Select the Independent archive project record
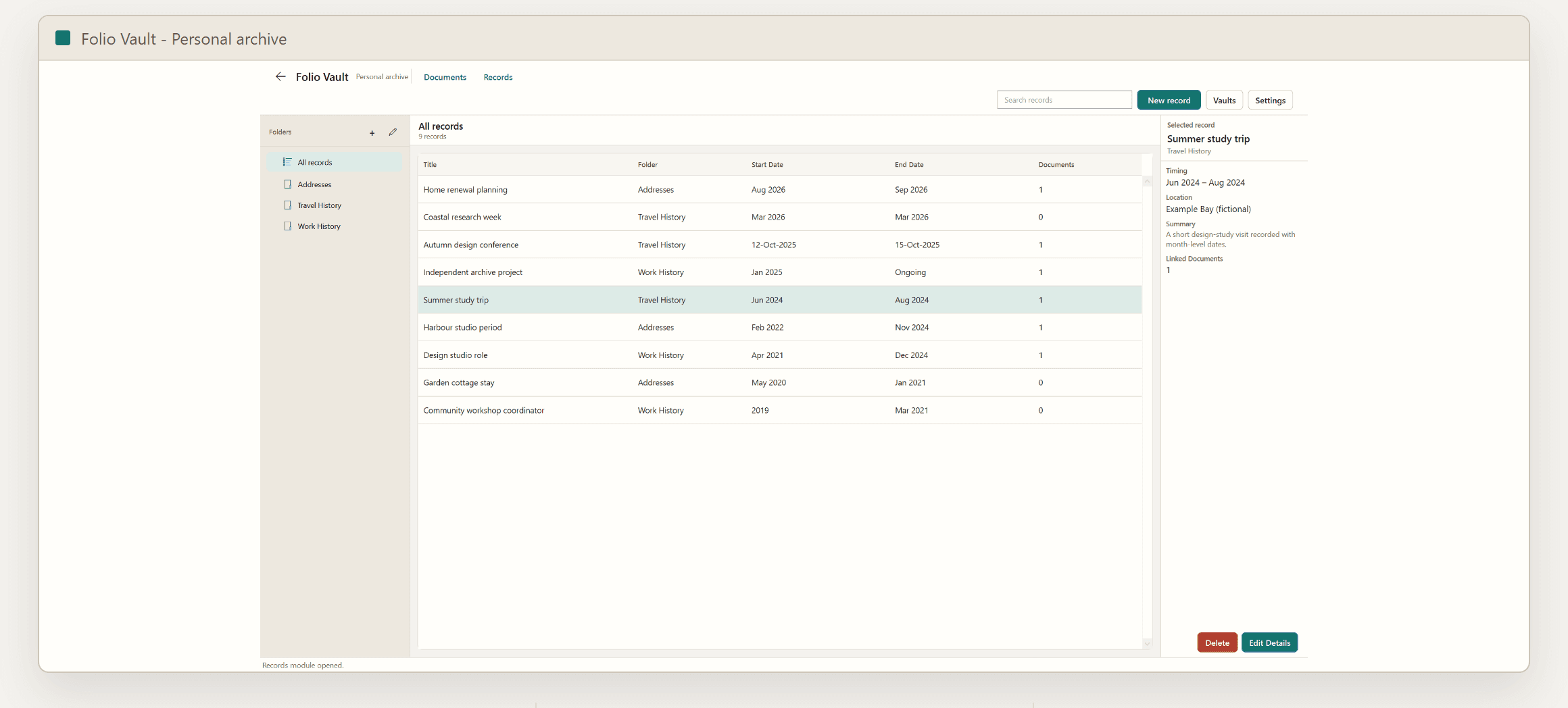The width and height of the screenshot is (1568, 708). pos(780,272)
